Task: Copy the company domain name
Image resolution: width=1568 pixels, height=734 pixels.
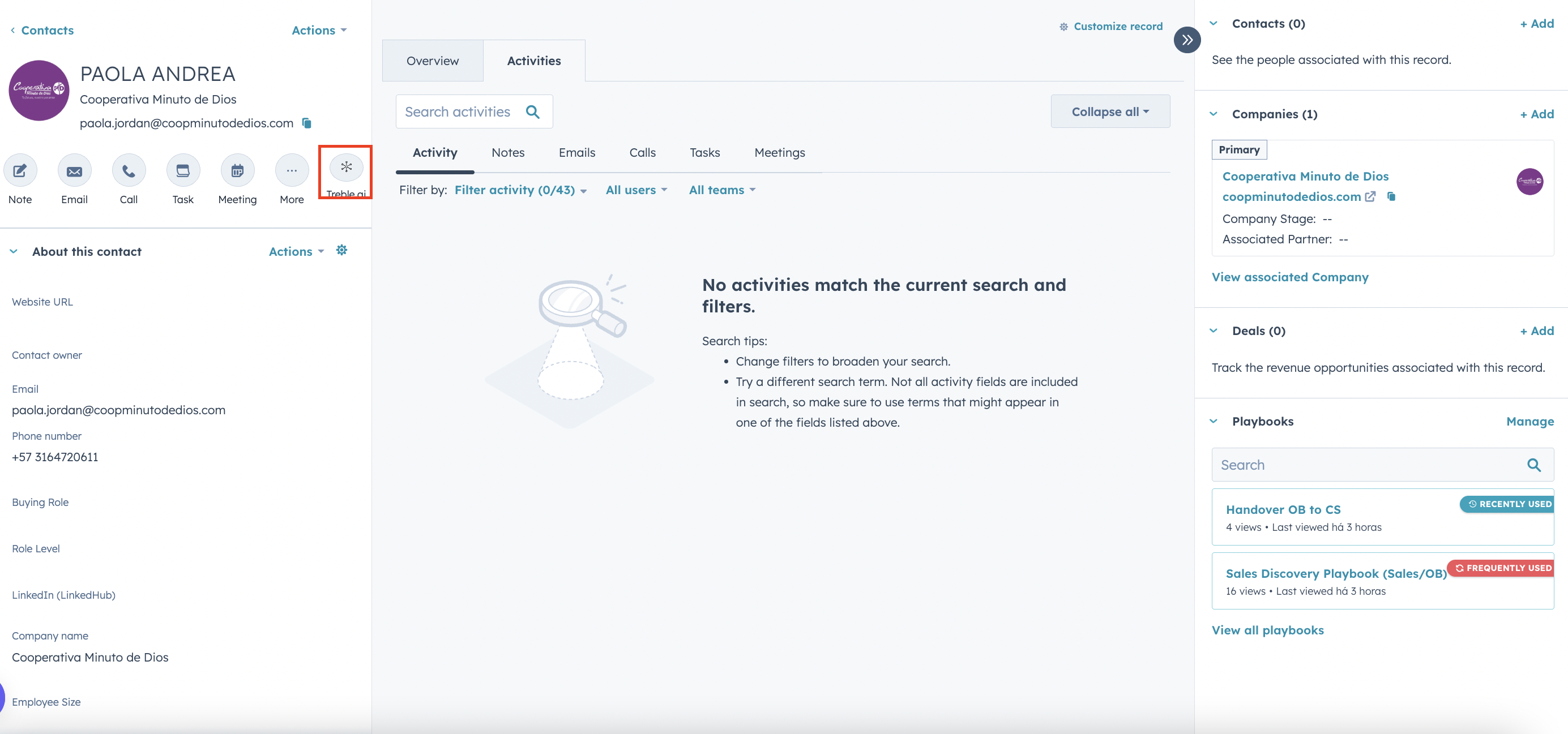Action: point(1391,196)
